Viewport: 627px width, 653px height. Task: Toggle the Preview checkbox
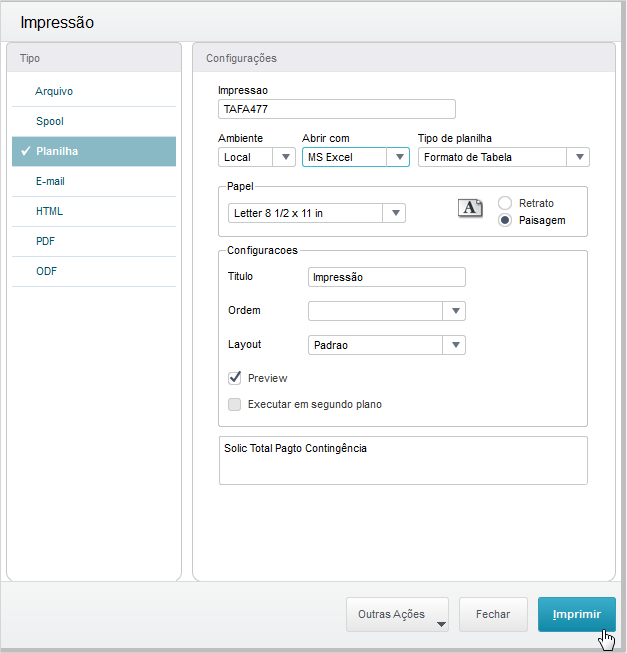[235, 378]
